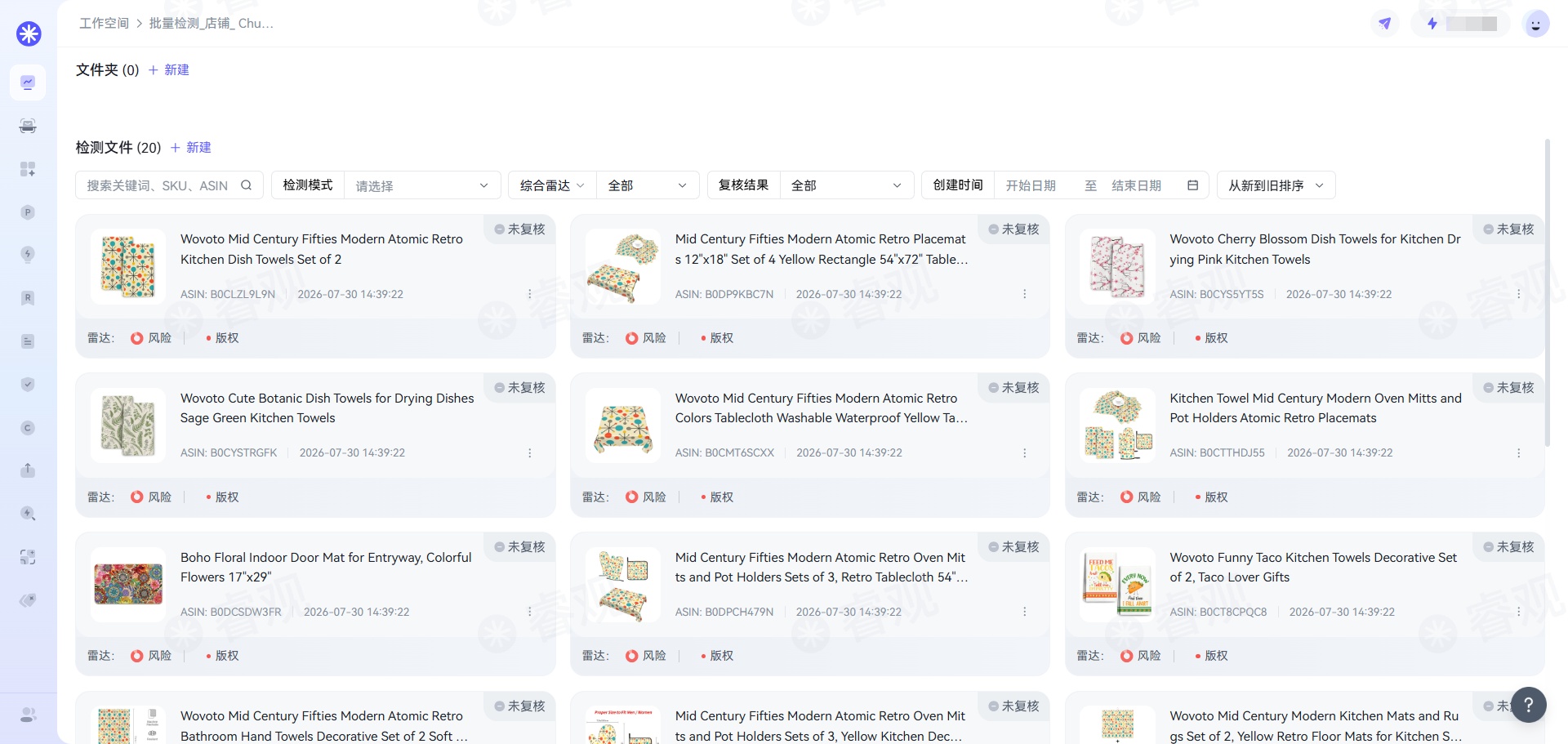Click 风险 radar status on ASIN B0DP9KBC7N card

(646, 338)
